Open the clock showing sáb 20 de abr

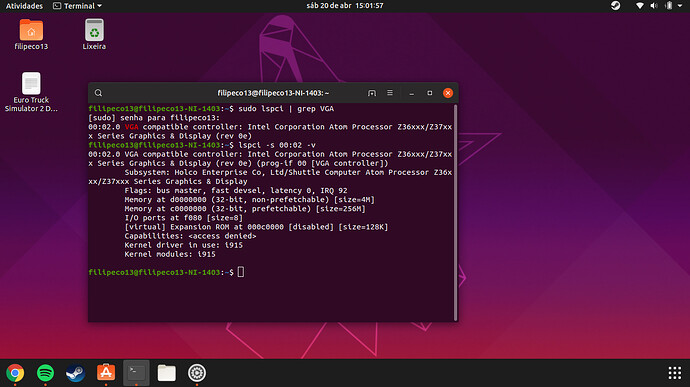[345, 6]
